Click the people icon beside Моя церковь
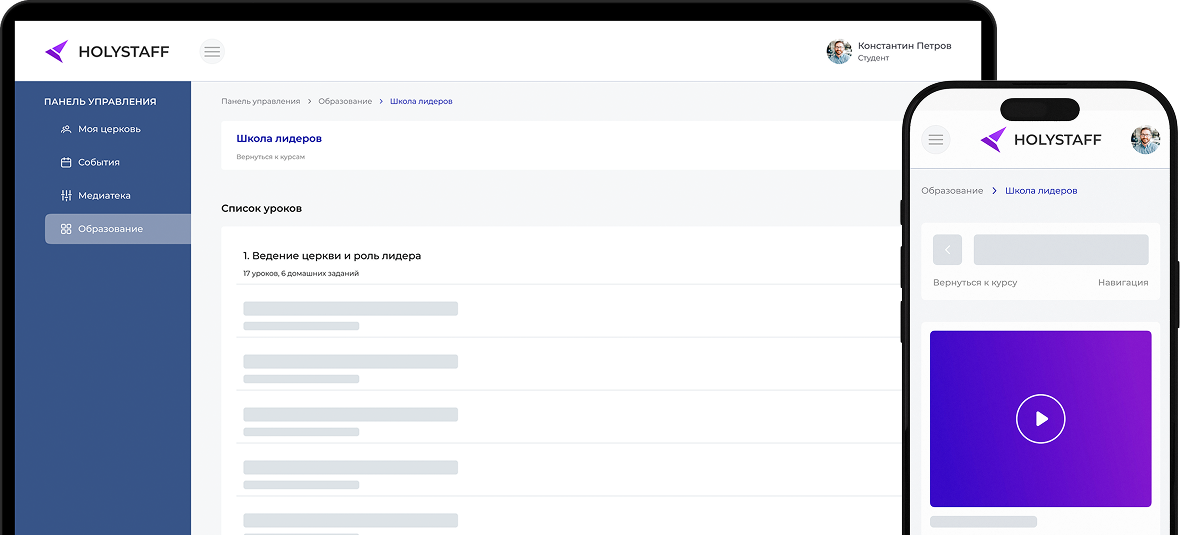The width and height of the screenshot is (1180, 535). pos(65,129)
